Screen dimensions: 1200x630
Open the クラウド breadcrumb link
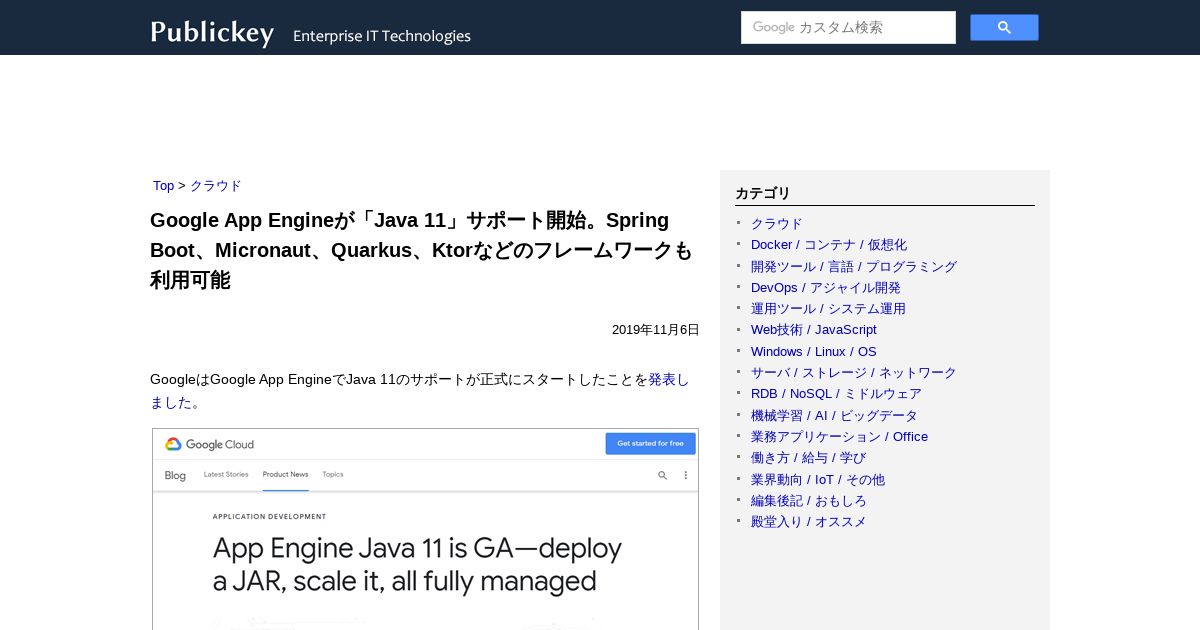click(x=216, y=186)
